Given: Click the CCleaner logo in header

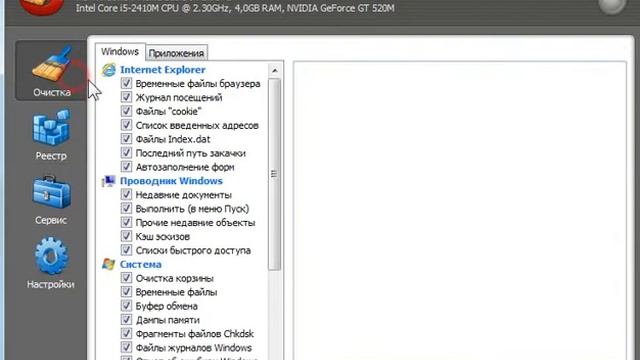Looking at the screenshot, I should (41, 6).
